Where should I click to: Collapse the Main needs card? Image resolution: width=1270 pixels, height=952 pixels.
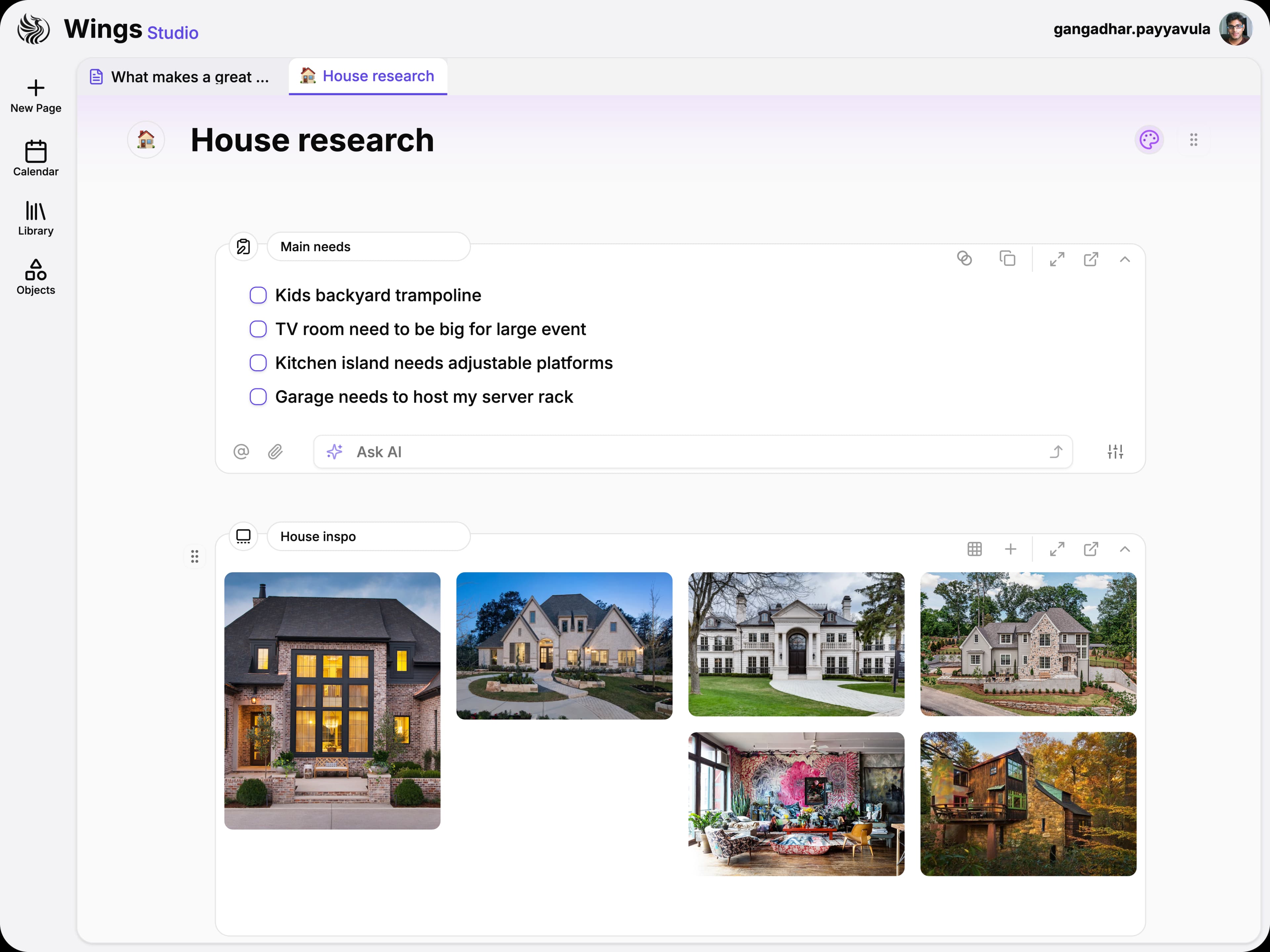pos(1125,259)
